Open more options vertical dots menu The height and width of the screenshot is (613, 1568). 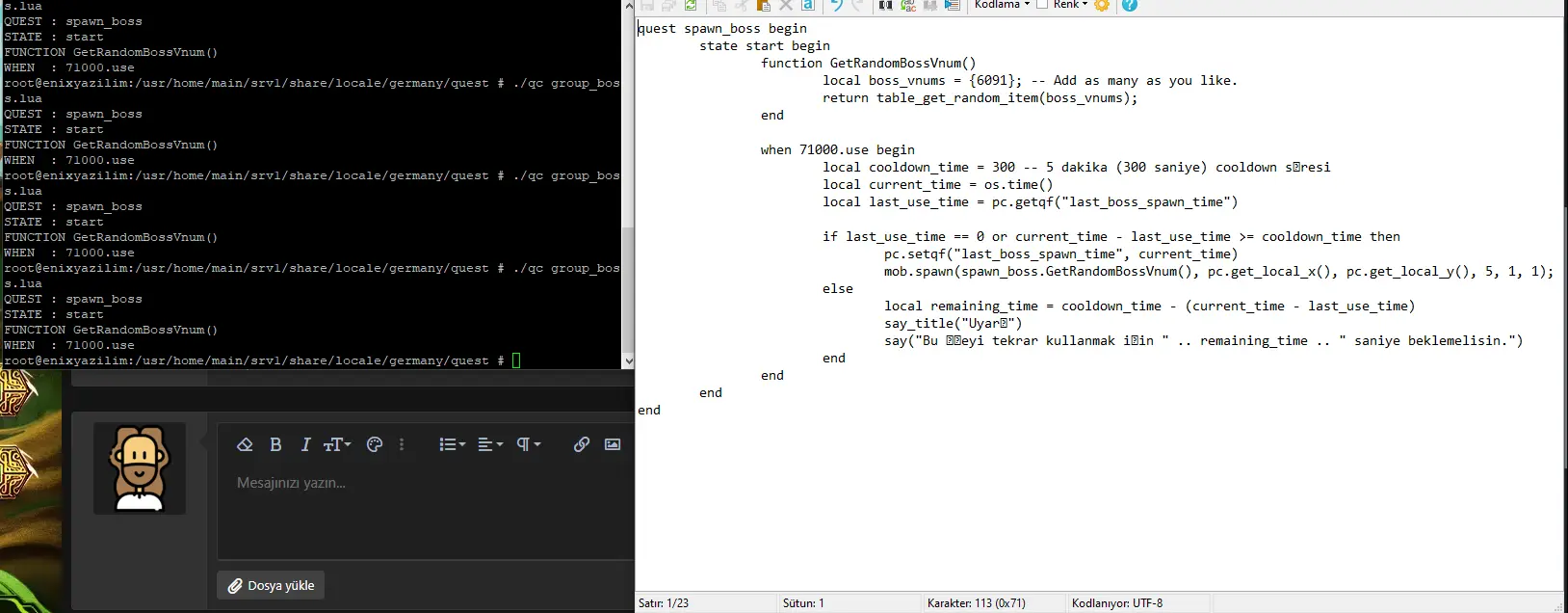coord(402,444)
